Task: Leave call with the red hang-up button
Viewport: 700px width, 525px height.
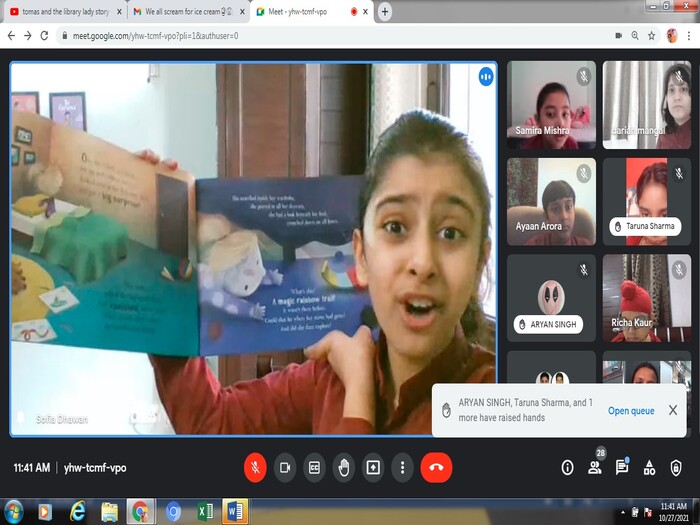Action: click(x=436, y=467)
